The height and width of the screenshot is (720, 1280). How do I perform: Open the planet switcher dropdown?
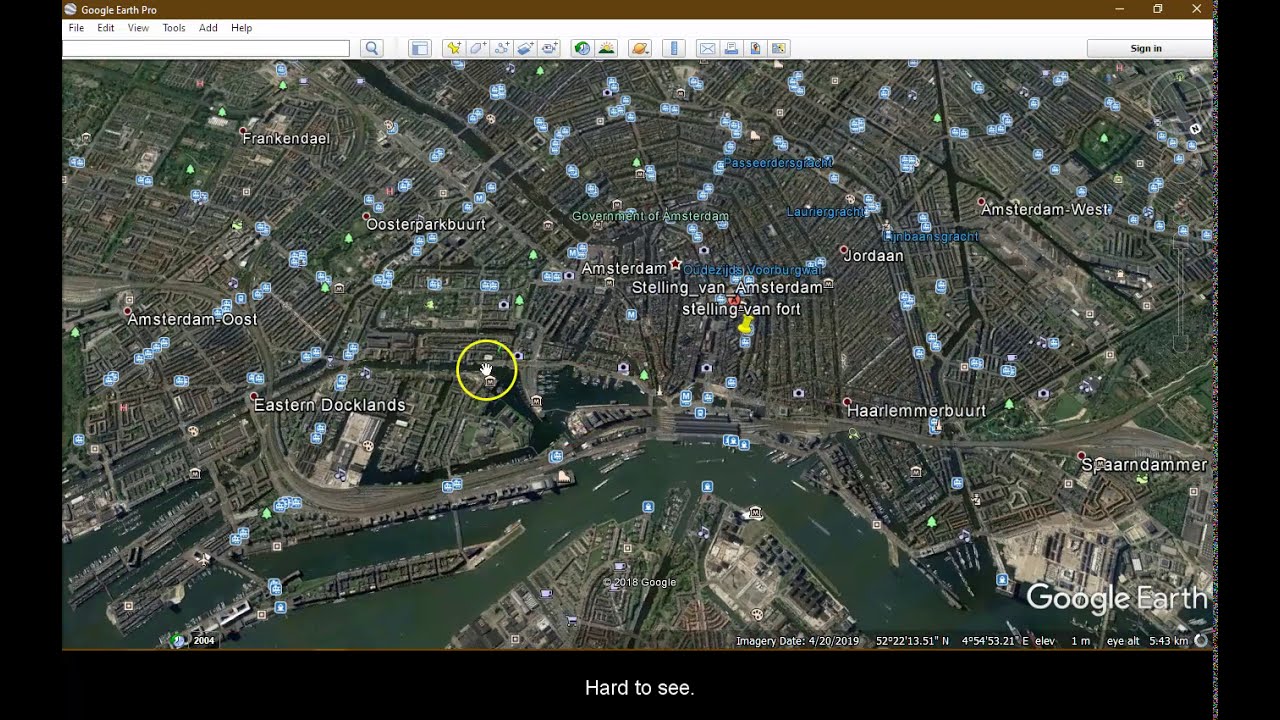(x=640, y=48)
